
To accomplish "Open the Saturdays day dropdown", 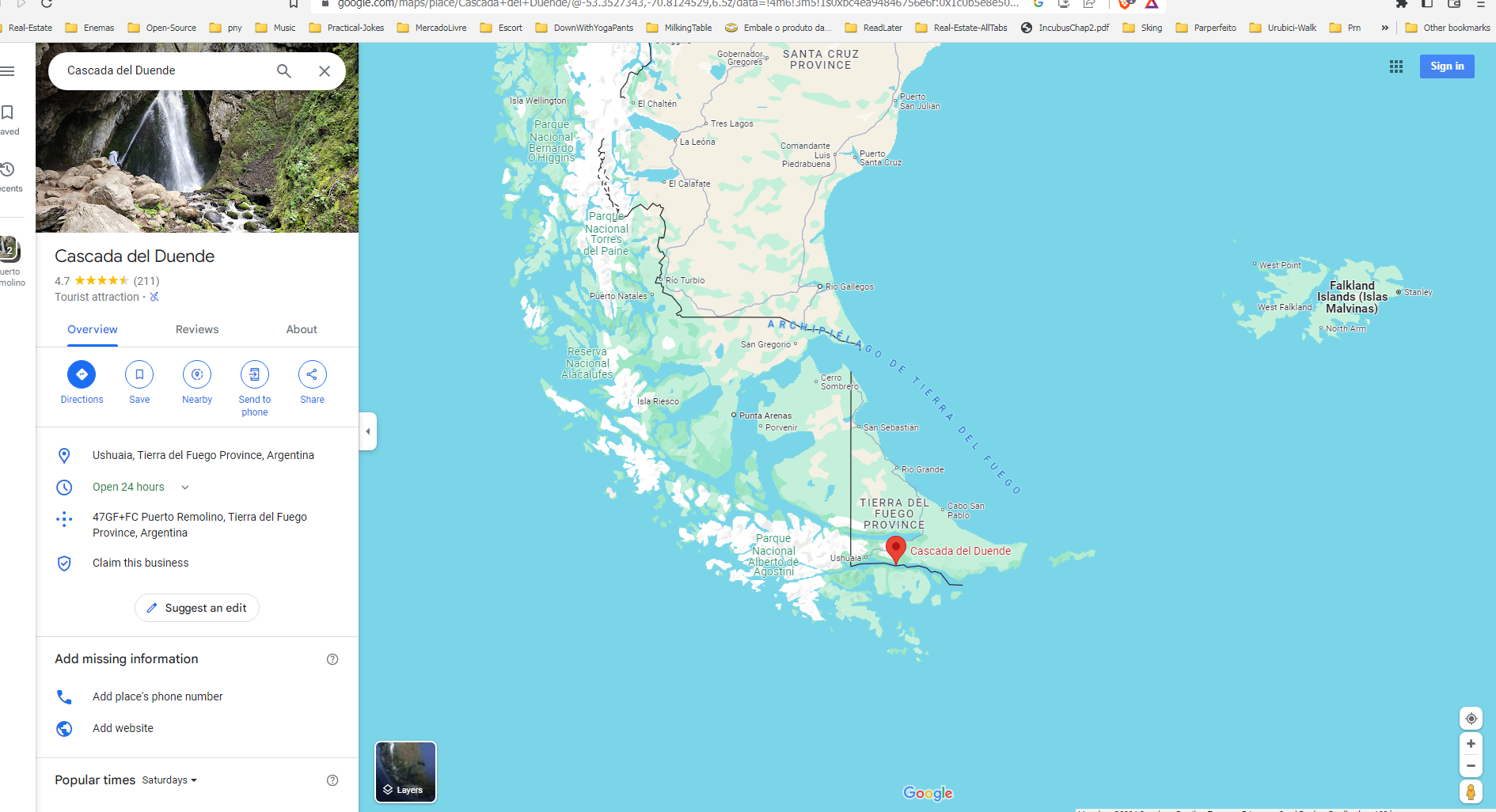I will click(169, 780).
